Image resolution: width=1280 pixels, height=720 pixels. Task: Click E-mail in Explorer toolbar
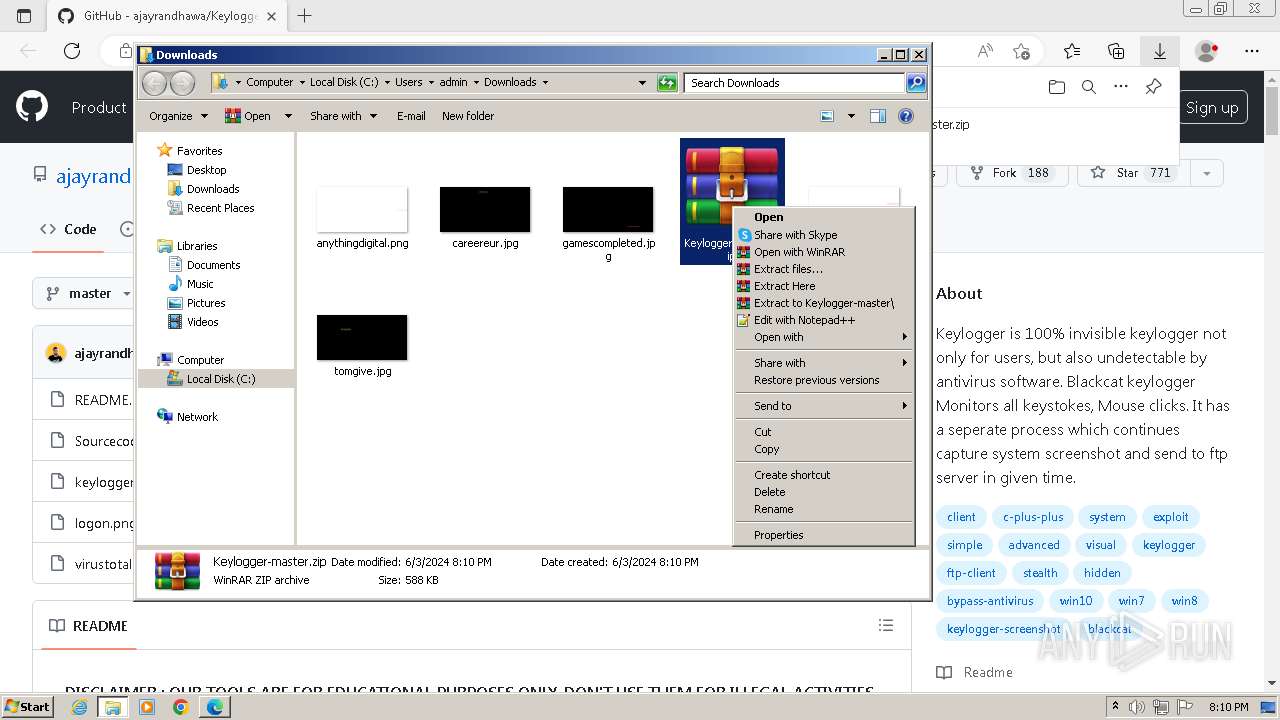411,116
